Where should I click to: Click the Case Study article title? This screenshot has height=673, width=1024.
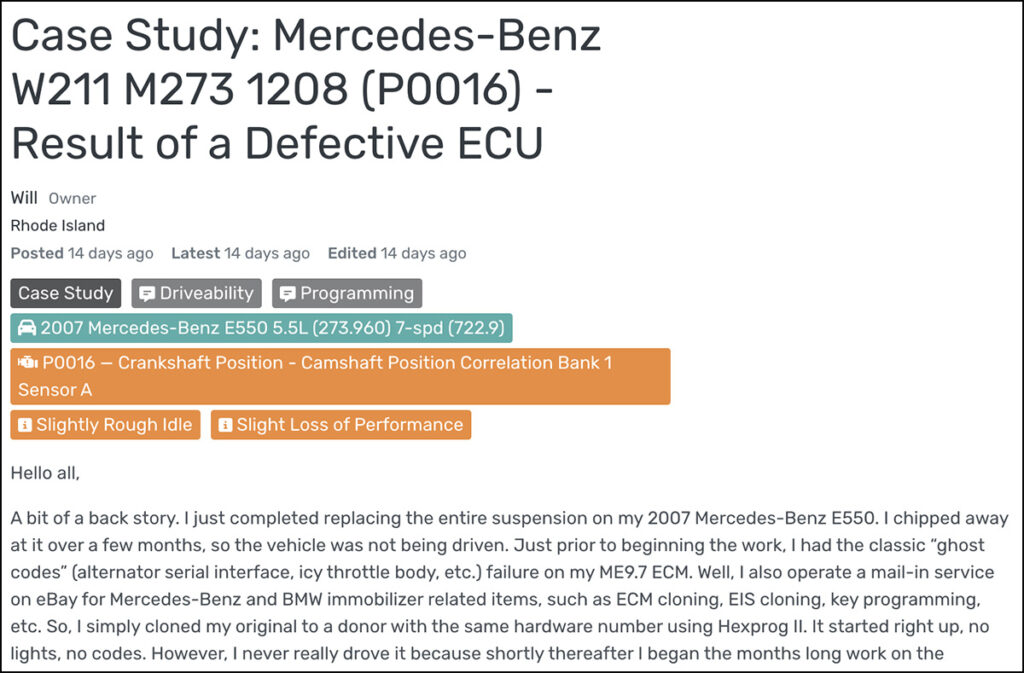pos(306,90)
